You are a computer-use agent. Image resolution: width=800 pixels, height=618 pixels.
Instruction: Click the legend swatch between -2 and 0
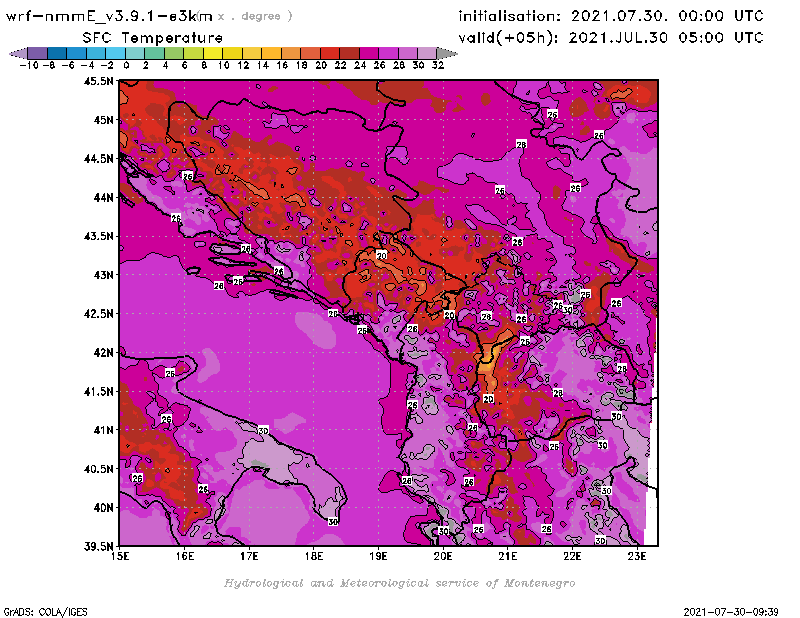click(115, 53)
